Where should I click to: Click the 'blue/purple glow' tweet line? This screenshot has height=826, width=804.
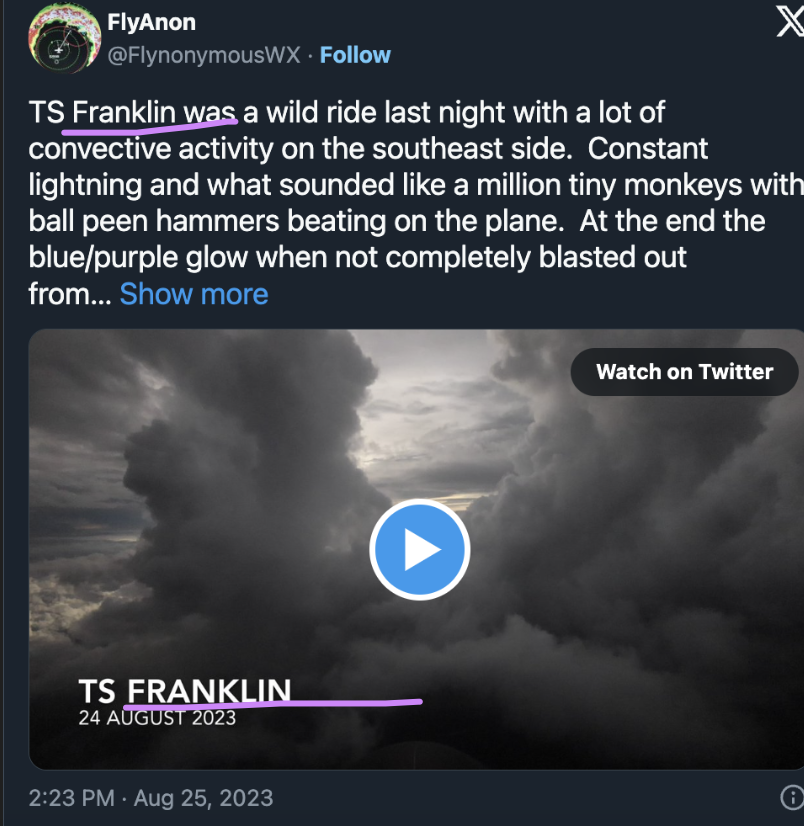tap(357, 257)
